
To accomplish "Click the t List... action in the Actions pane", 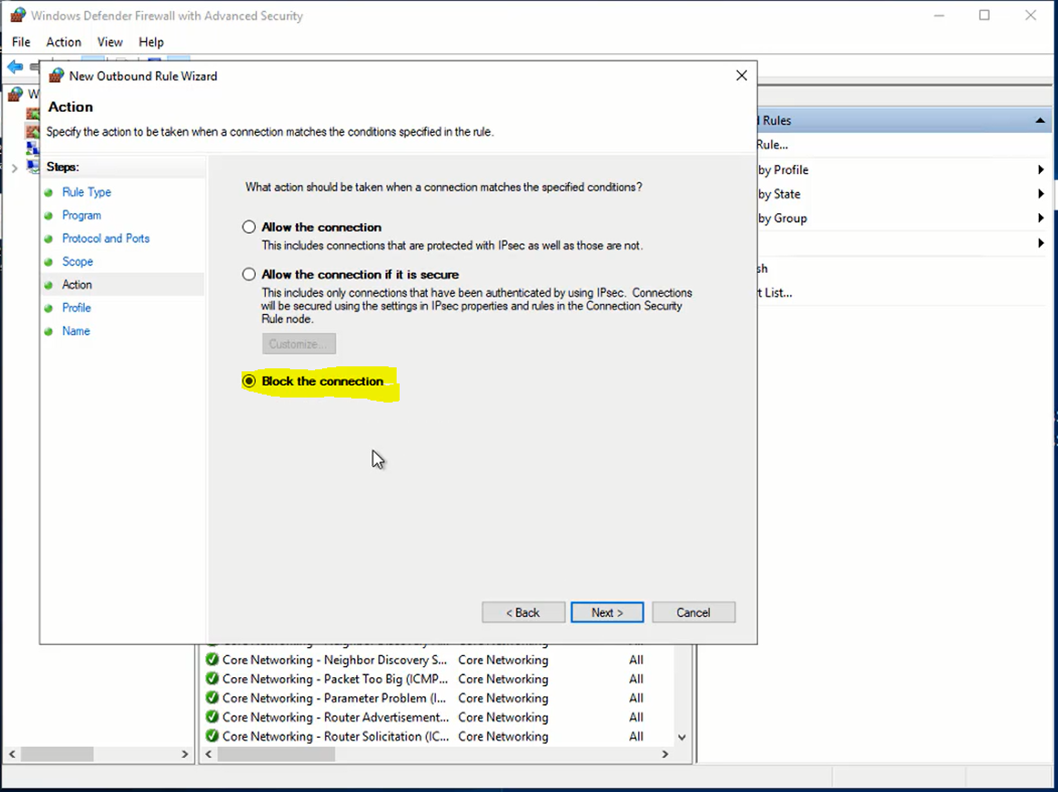I will (775, 293).
